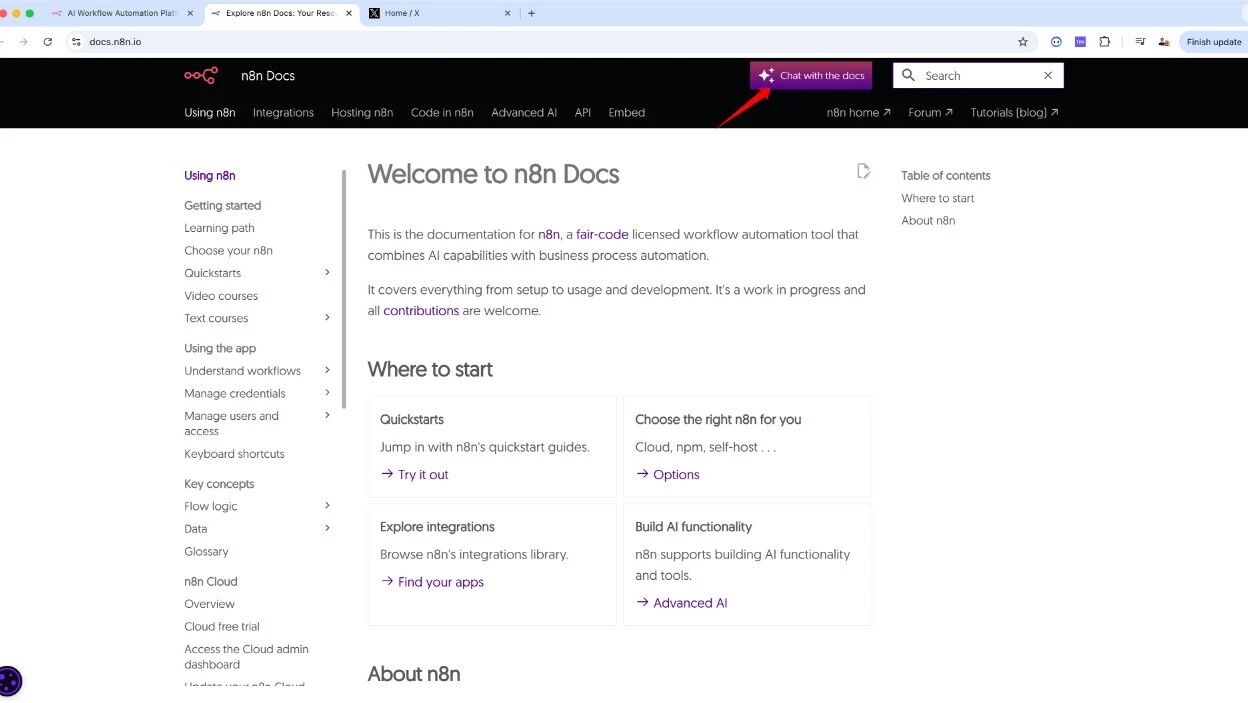The width and height of the screenshot is (1248, 703).
Task: Click the docs Search input field
Action: 978,76
